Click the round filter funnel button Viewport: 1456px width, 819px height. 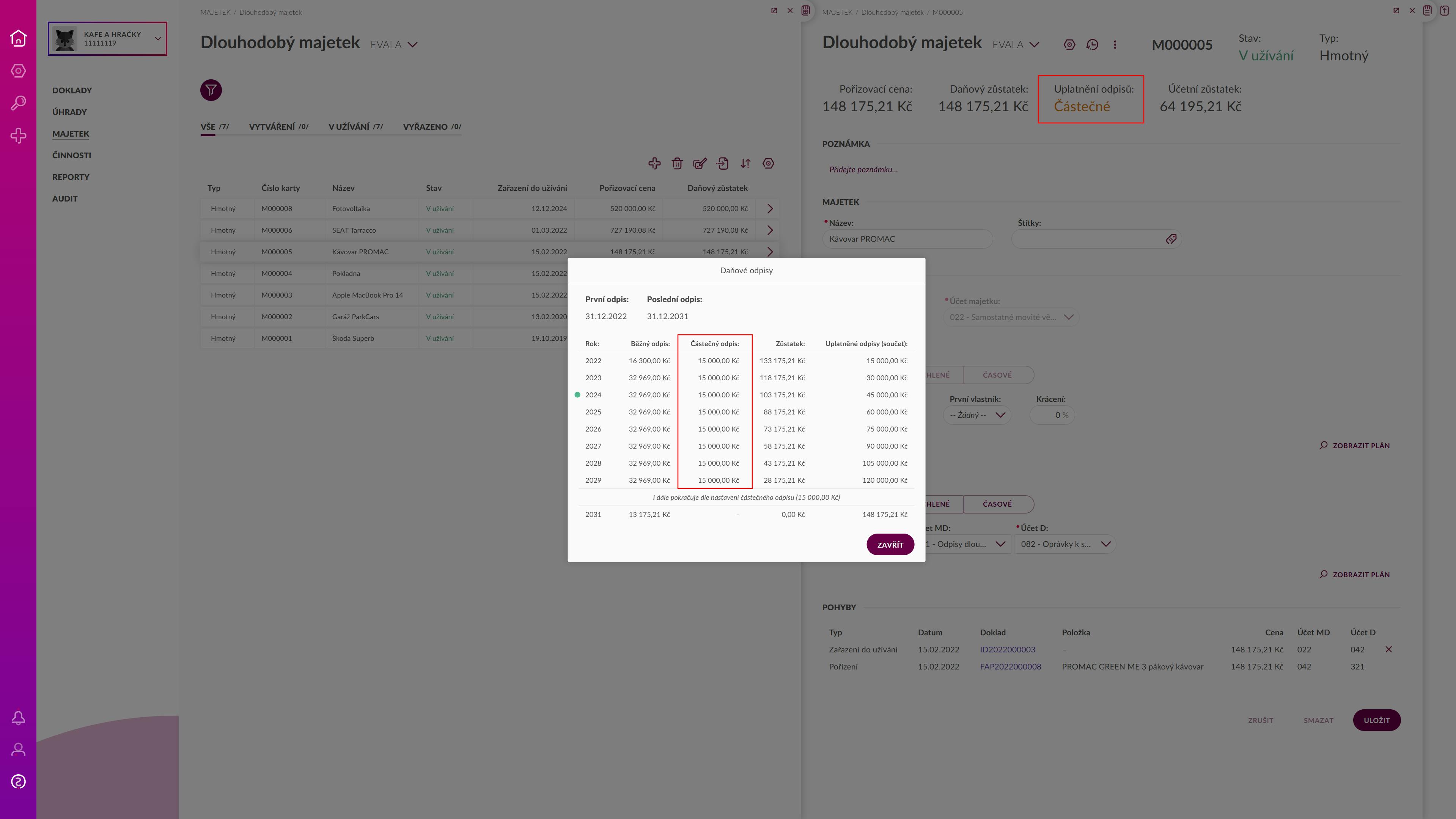(211, 90)
